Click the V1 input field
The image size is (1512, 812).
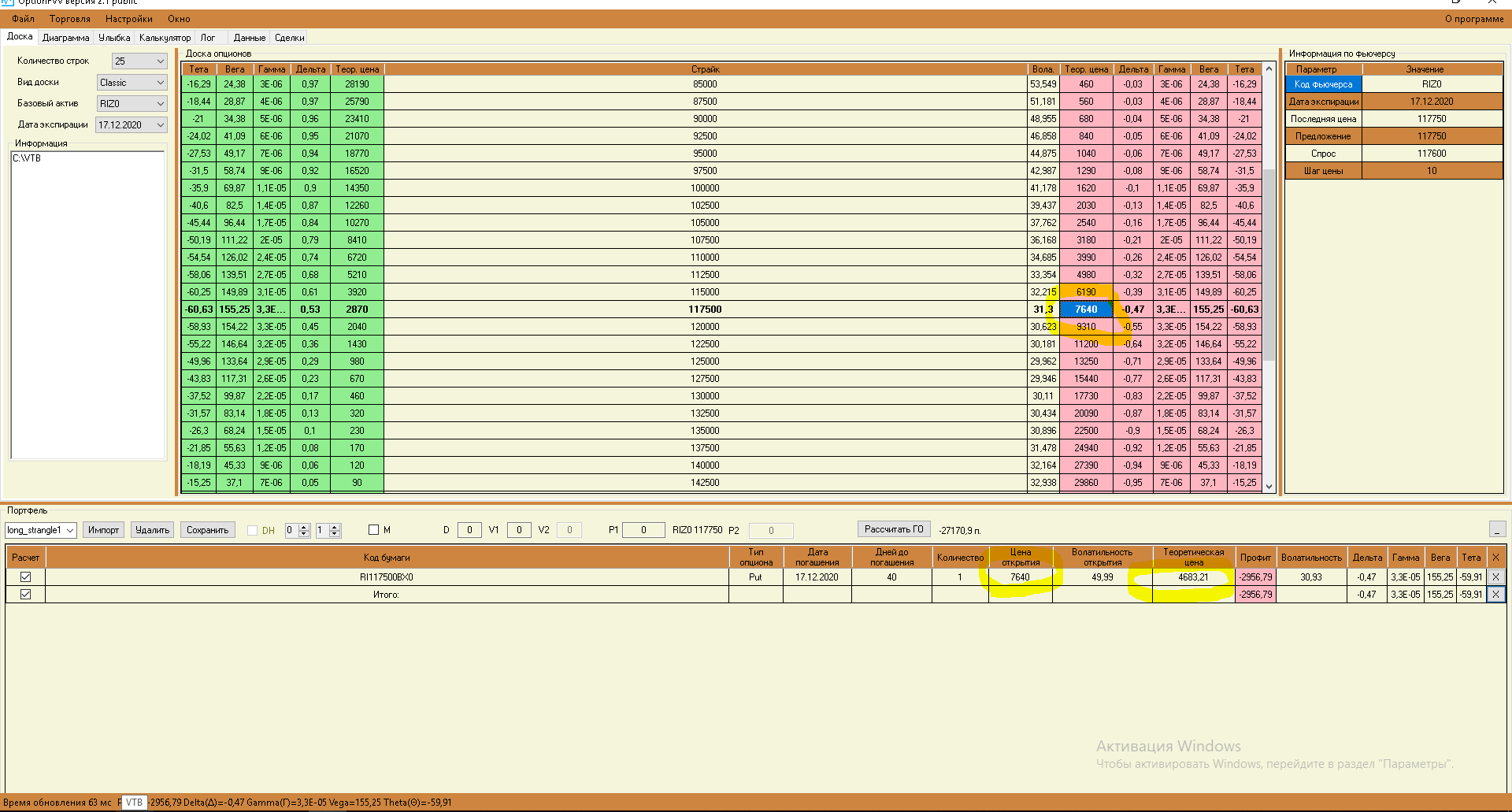coord(519,530)
